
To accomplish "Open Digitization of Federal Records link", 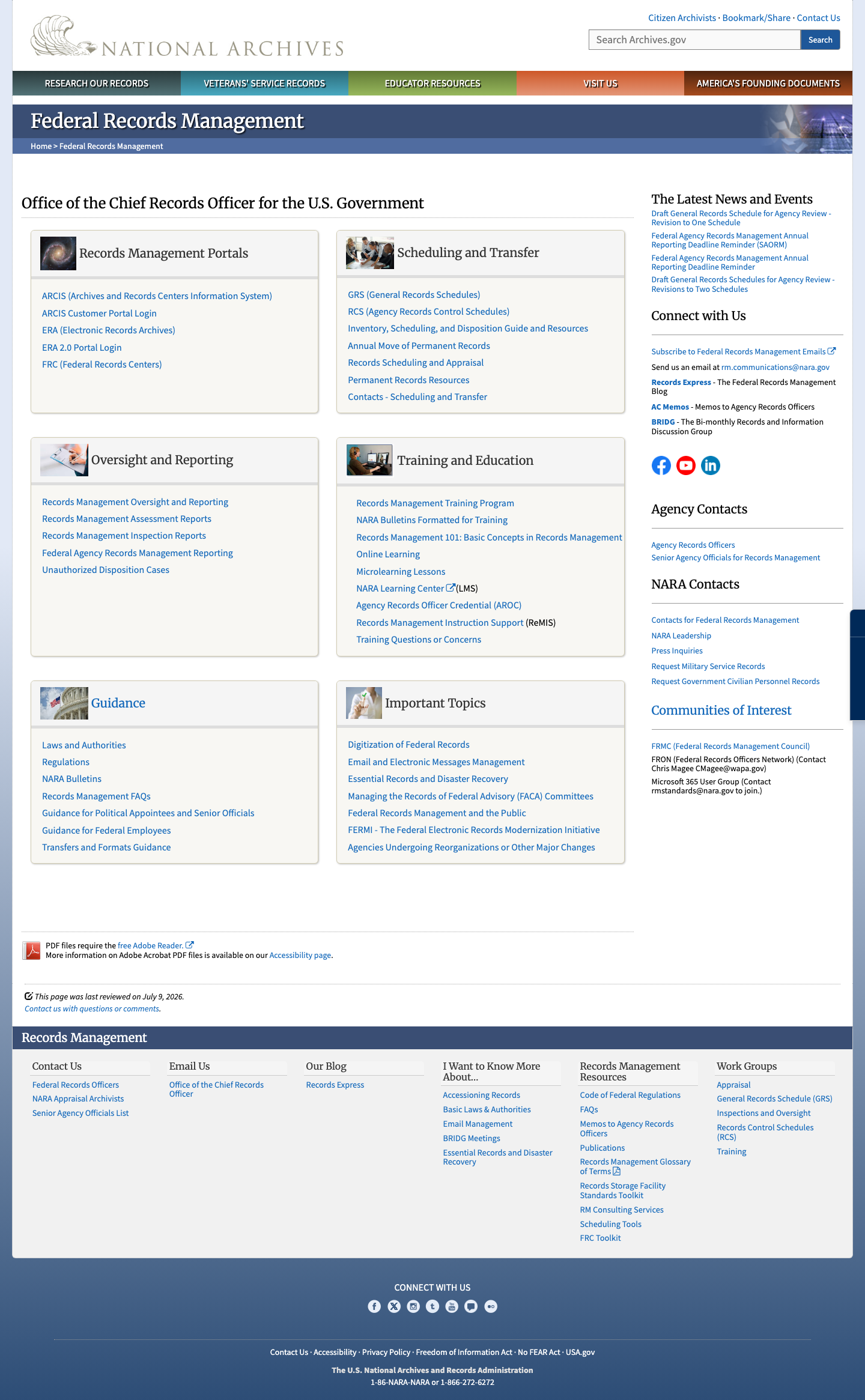I will [408, 745].
